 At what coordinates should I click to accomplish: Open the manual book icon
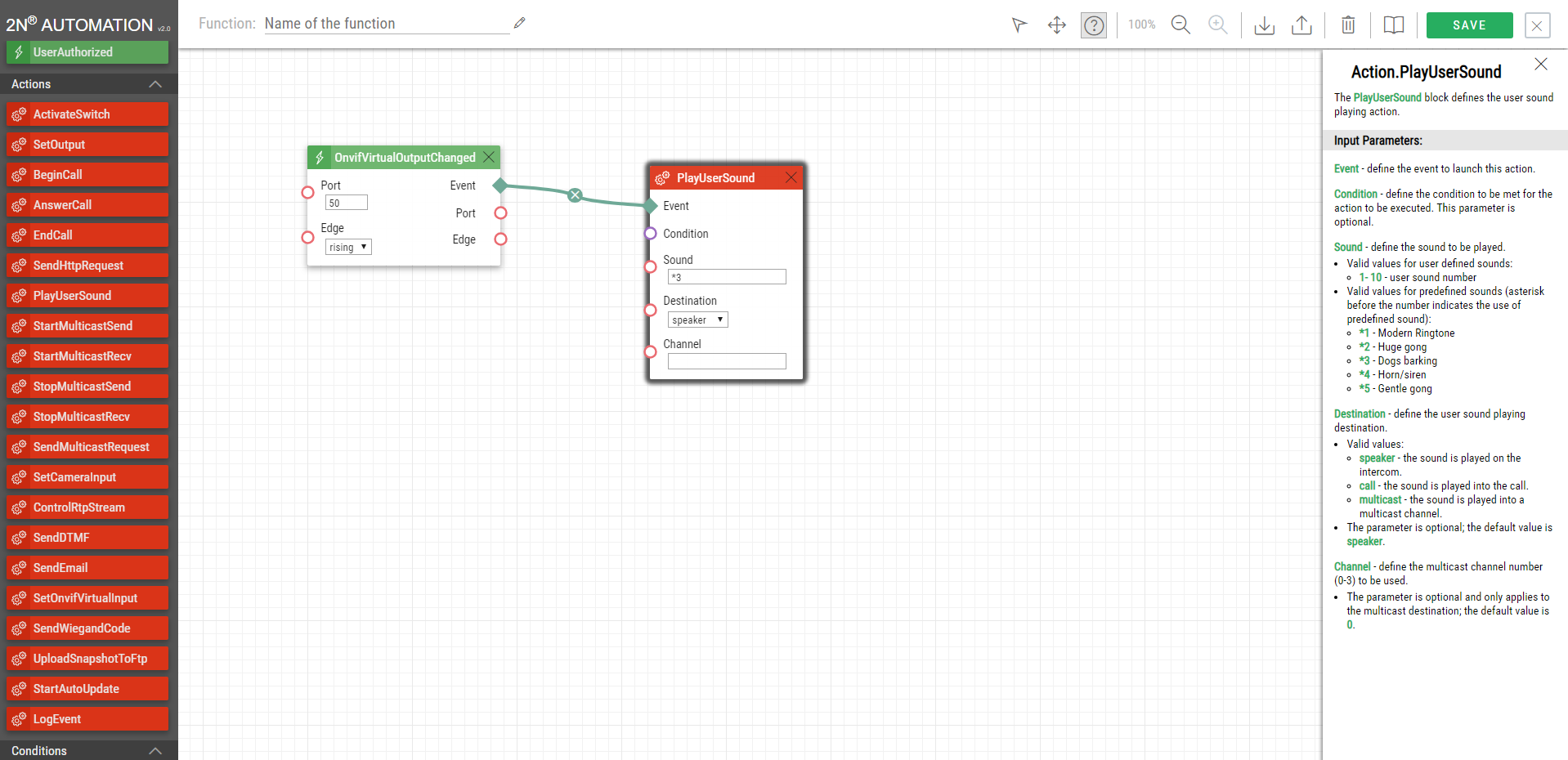(x=1393, y=25)
